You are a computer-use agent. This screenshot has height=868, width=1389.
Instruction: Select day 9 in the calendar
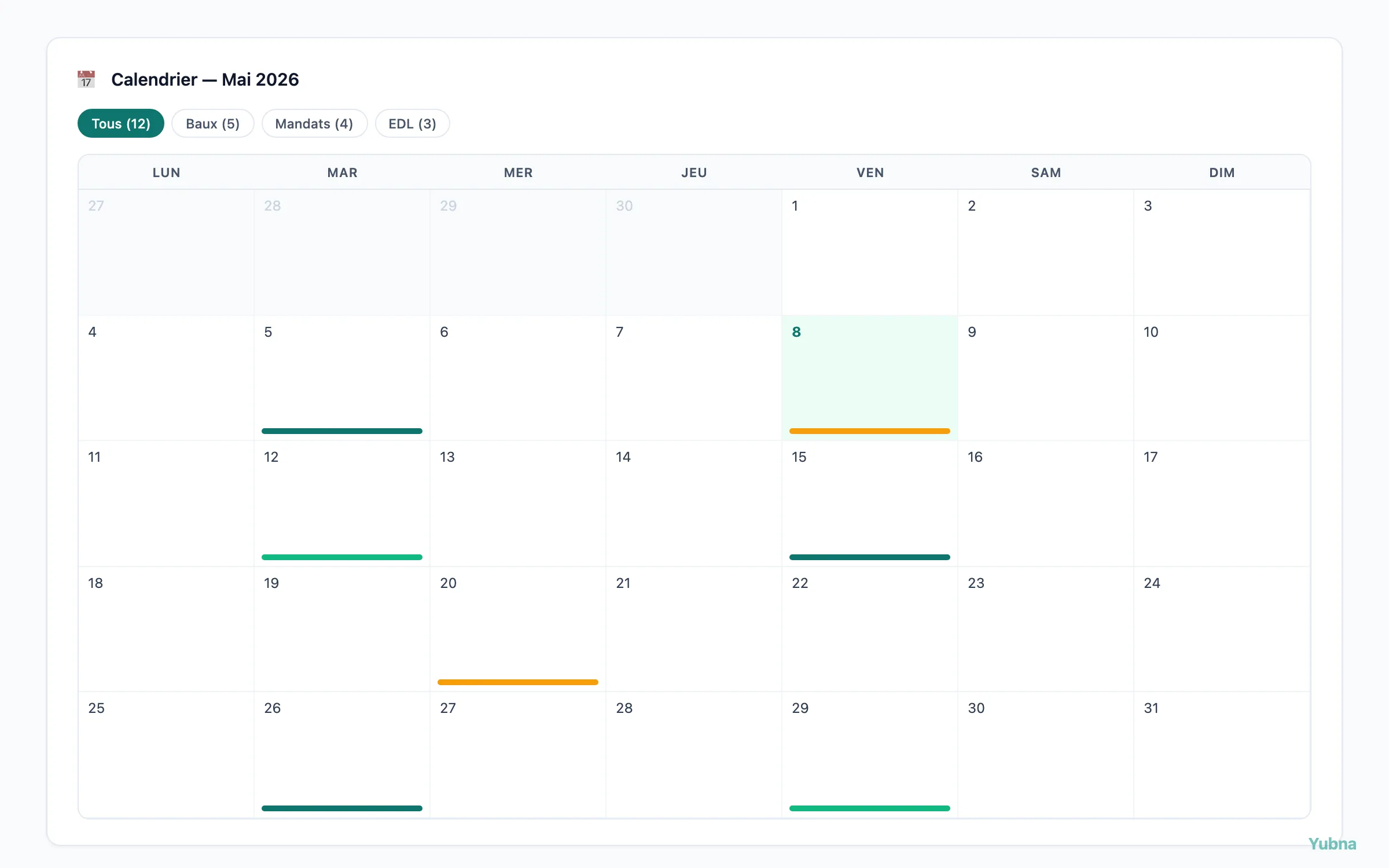pyautogui.click(x=1046, y=378)
